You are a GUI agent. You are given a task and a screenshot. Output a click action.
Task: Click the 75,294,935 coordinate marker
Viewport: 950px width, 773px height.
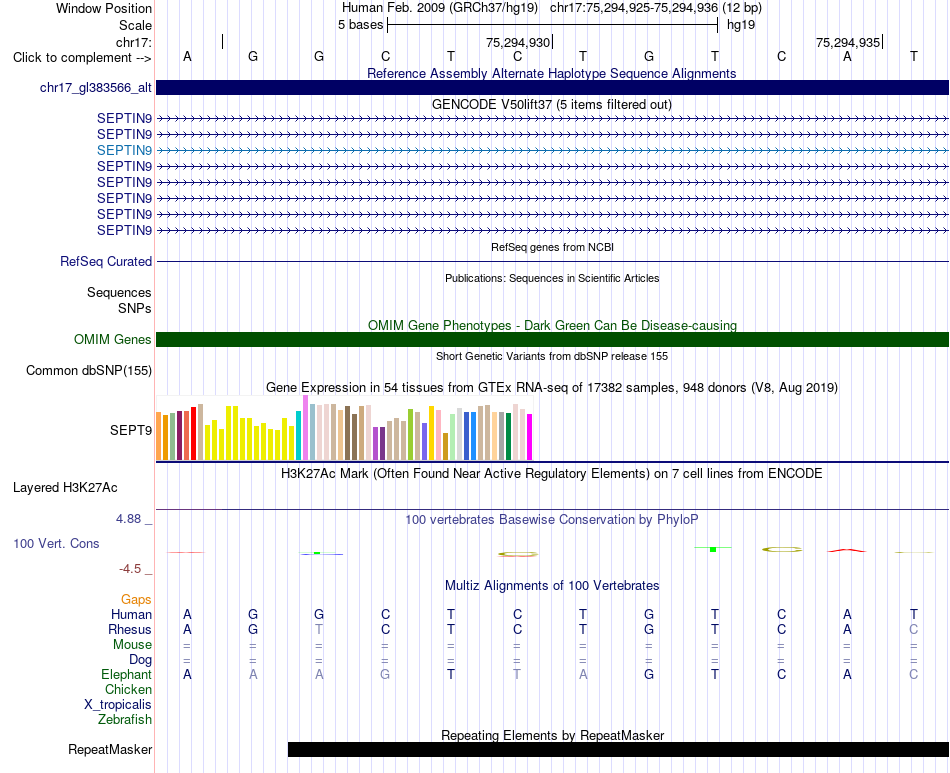(x=848, y=42)
